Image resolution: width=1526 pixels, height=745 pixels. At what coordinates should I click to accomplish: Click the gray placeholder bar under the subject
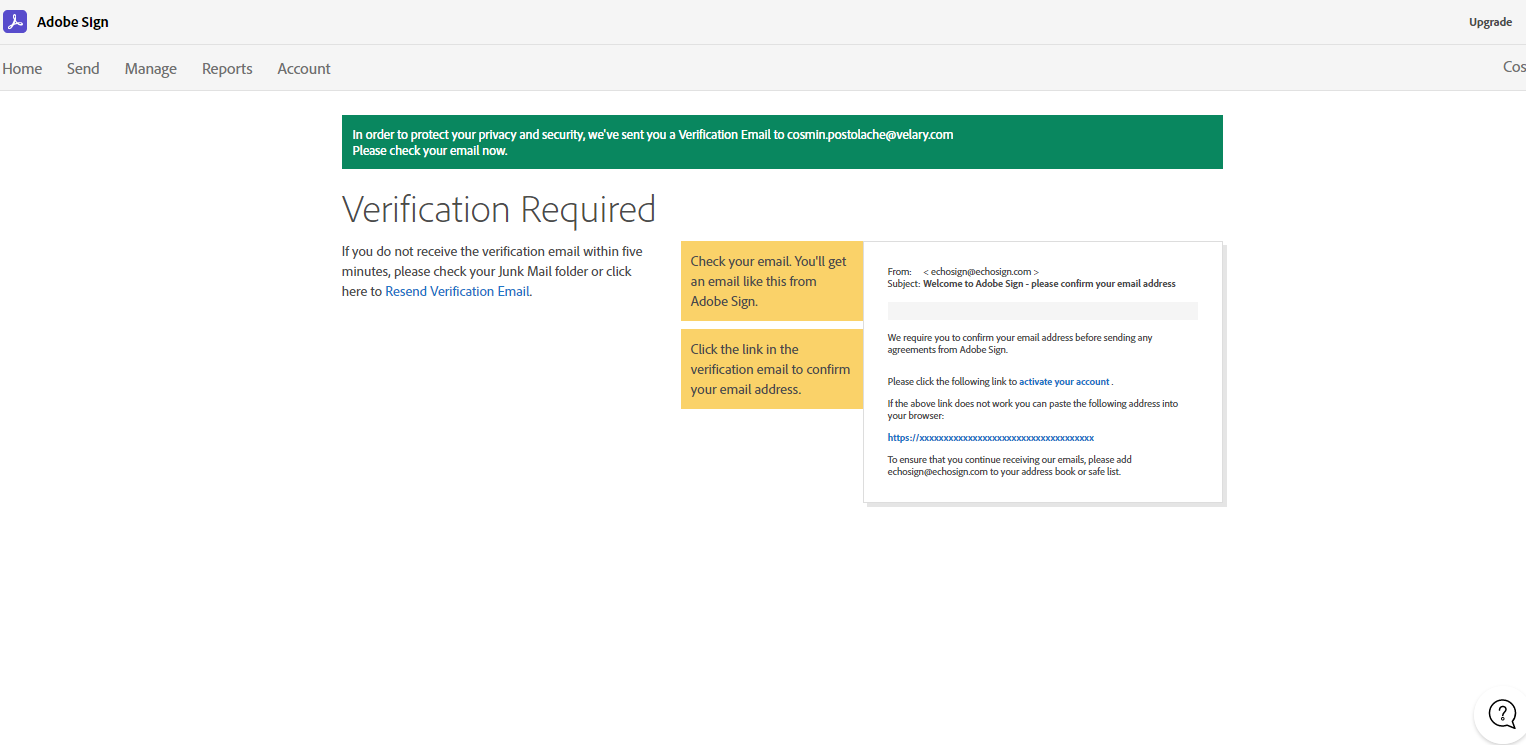pos(1042,310)
